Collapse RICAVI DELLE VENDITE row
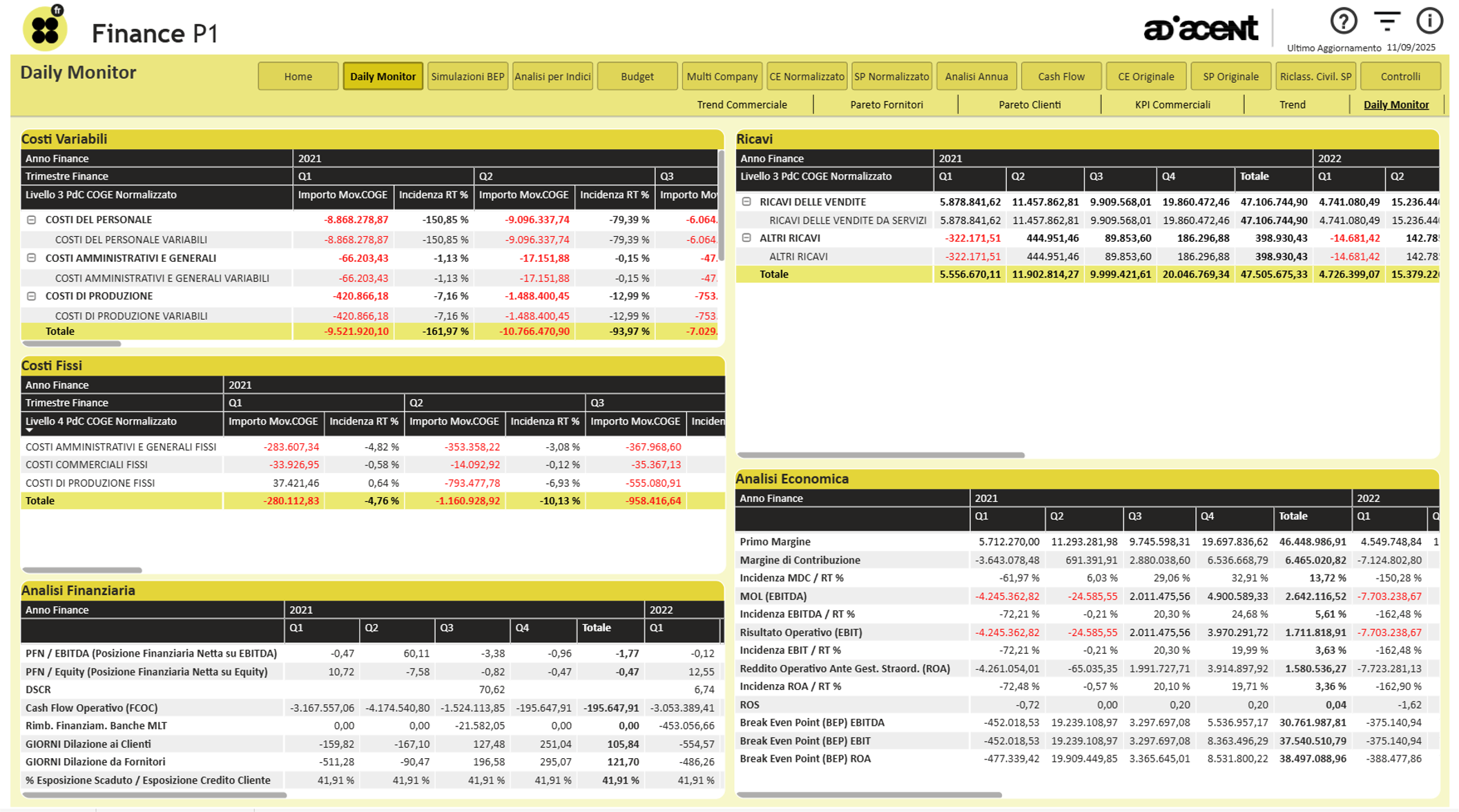 pyautogui.click(x=746, y=202)
